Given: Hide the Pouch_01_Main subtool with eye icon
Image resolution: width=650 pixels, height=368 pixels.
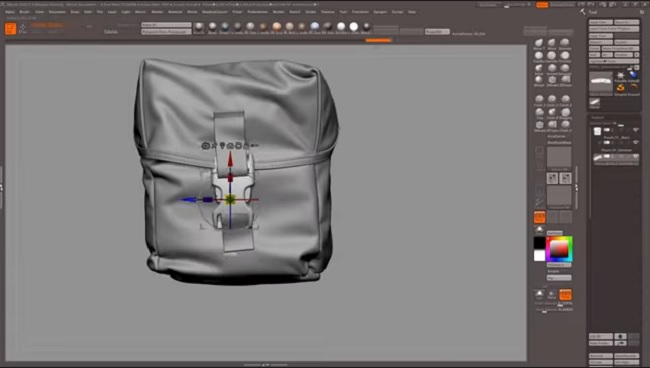Looking at the screenshot, I should (x=635, y=130).
